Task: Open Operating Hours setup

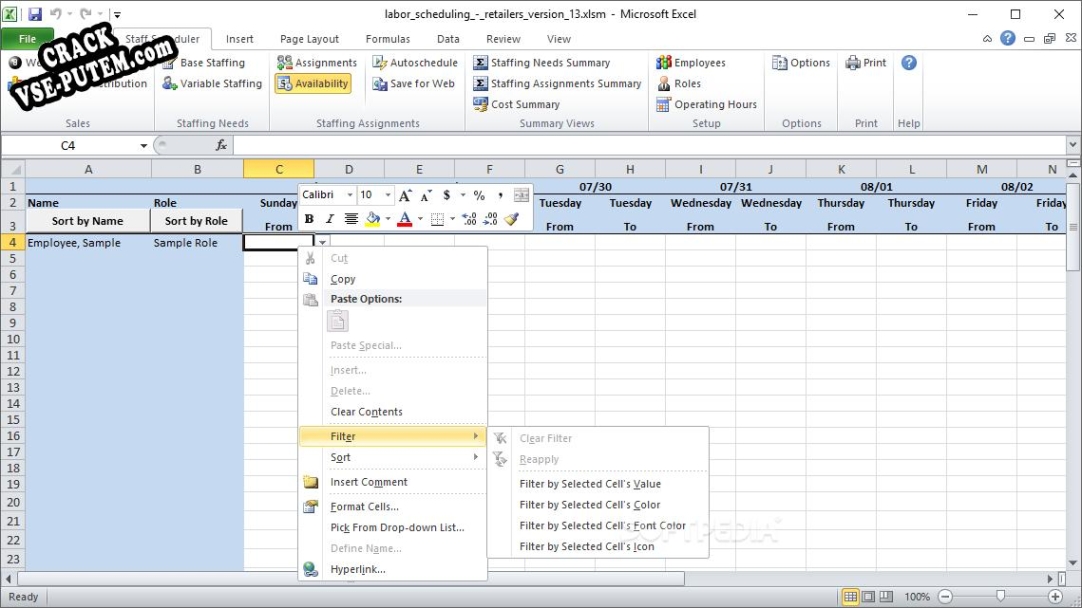Action: 706,104
